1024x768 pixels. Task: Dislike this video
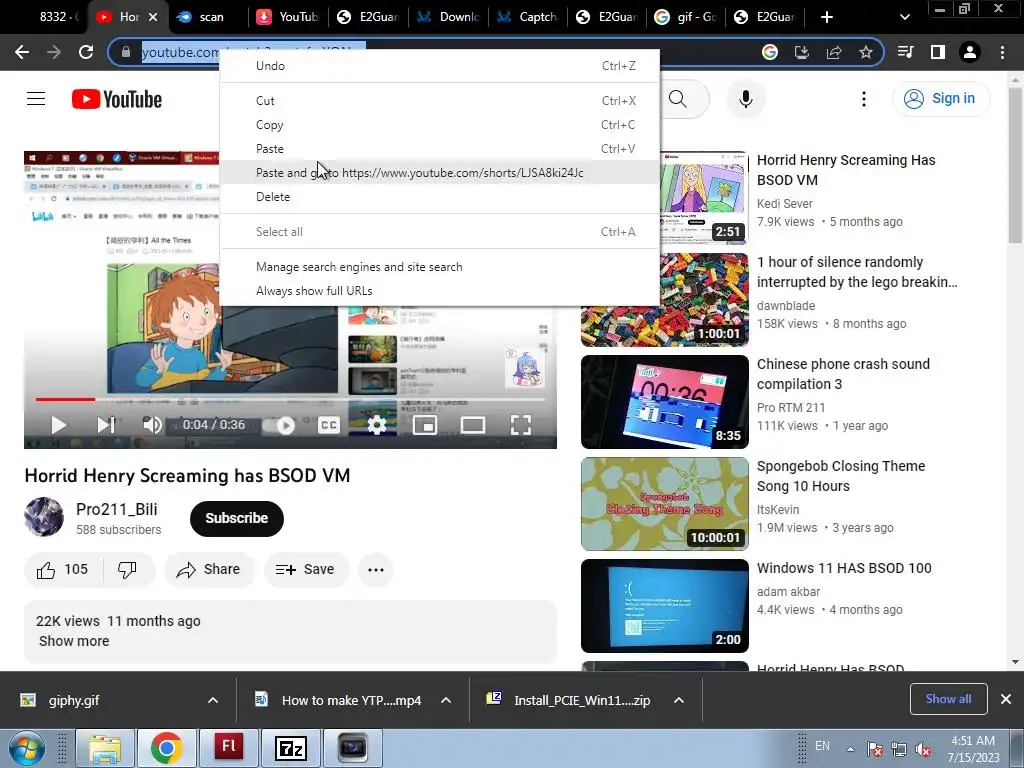(x=127, y=569)
